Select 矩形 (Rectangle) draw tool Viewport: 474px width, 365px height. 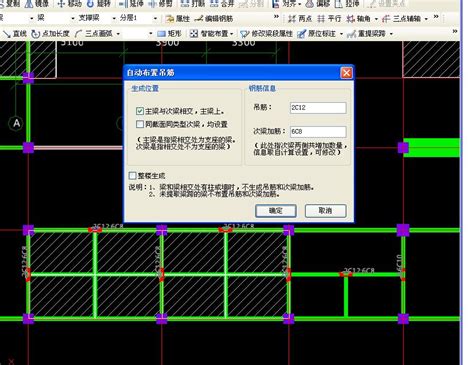(169, 34)
